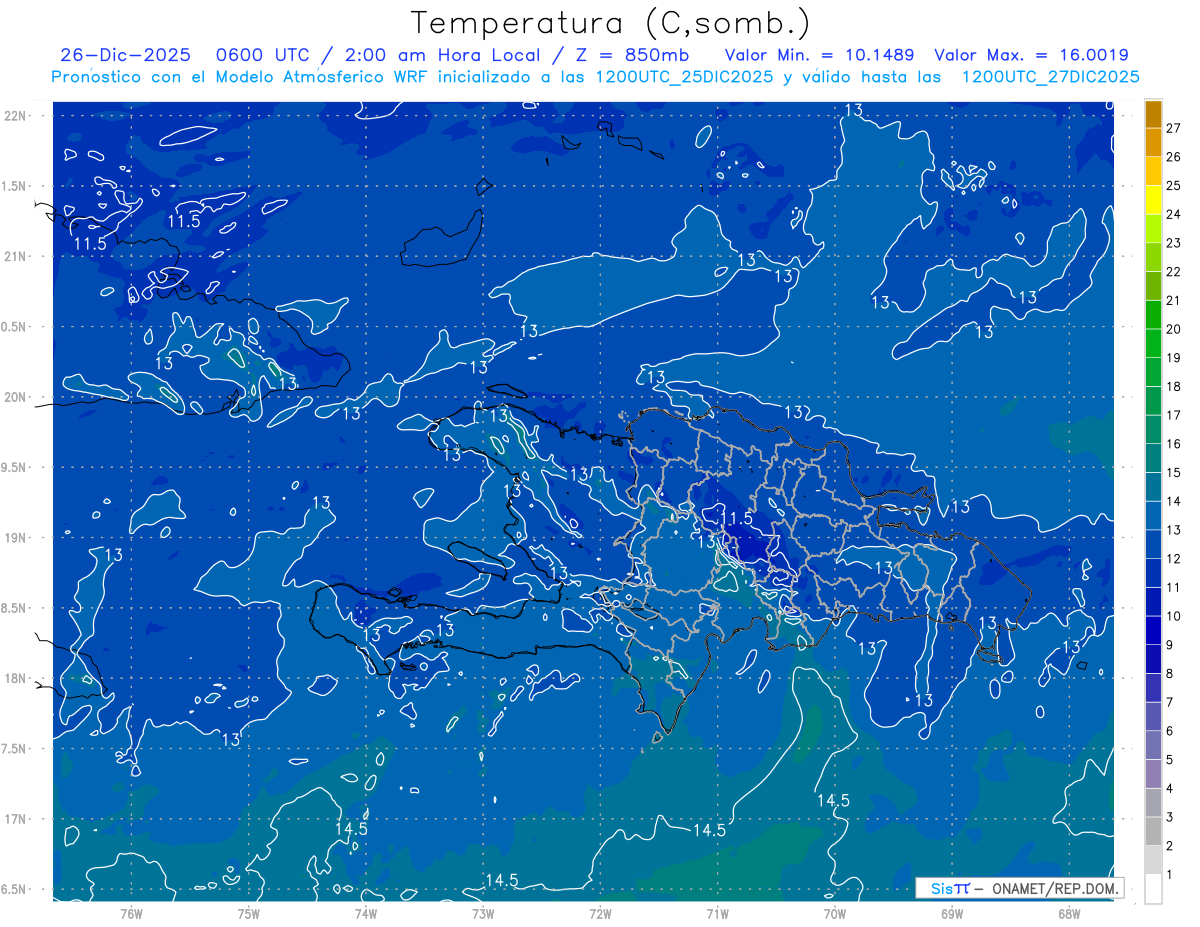This screenshot has width=1200, height=927.
Task: Click the 2:00 am Hora Local text
Action: pyautogui.click(x=444, y=55)
